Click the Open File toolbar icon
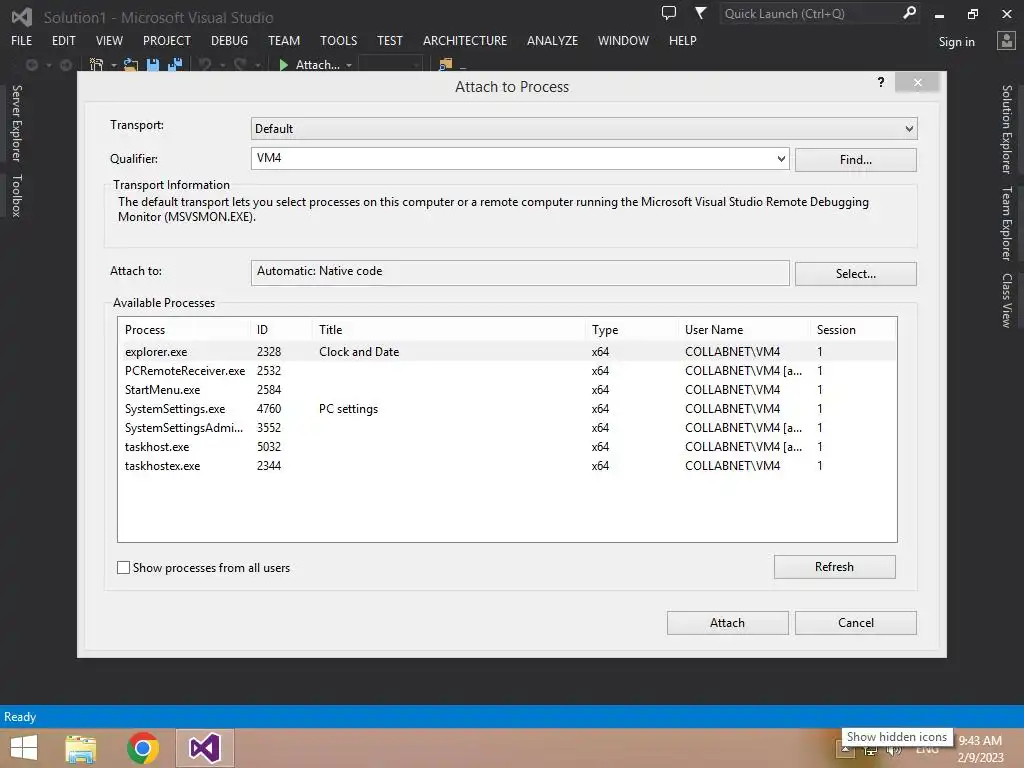The width and height of the screenshot is (1024, 768). [x=131, y=65]
